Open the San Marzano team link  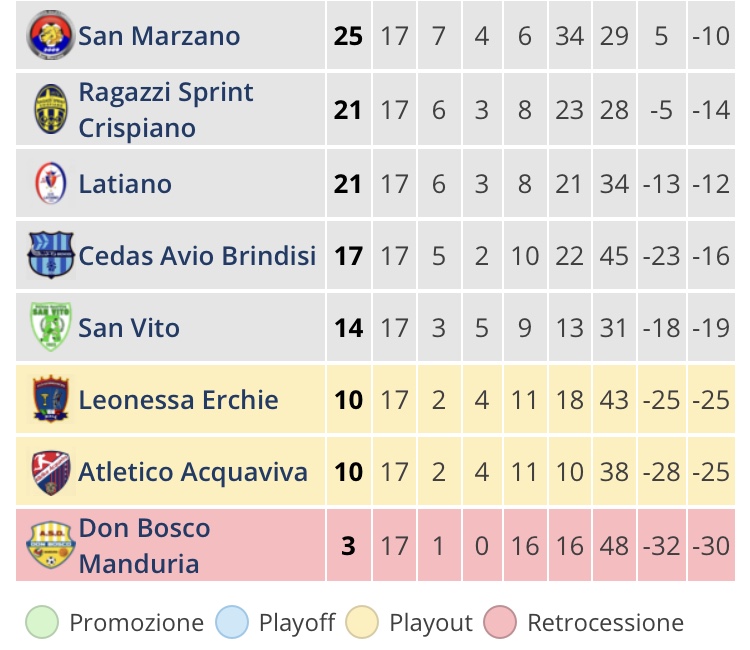point(159,36)
